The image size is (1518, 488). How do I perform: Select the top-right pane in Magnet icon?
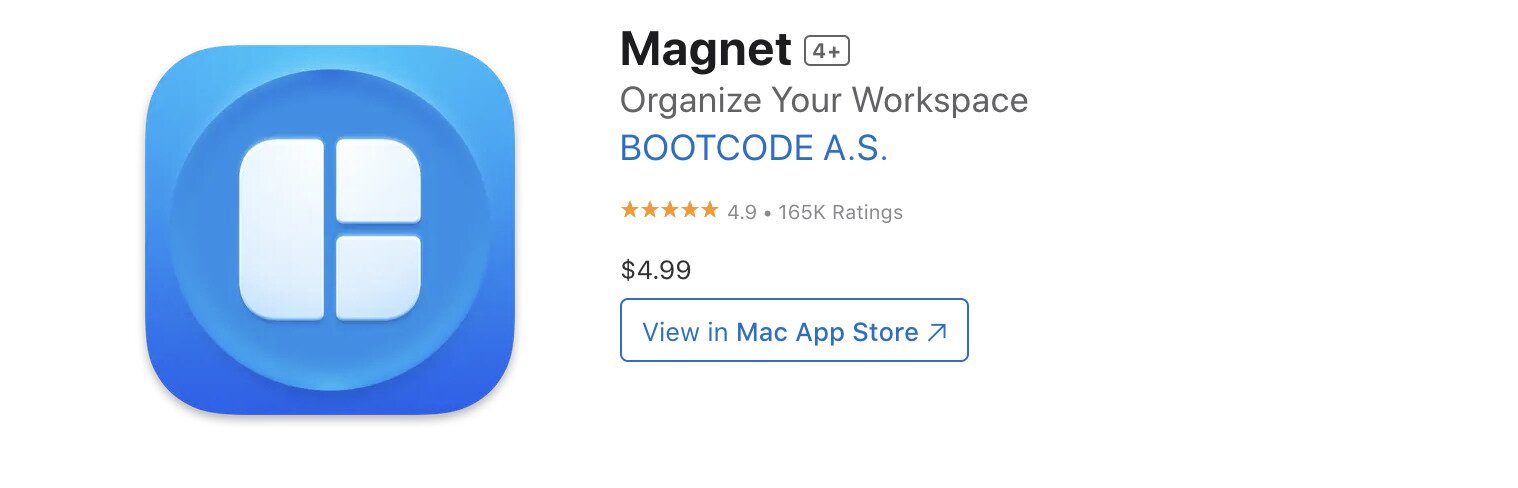click(x=378, y=181)
